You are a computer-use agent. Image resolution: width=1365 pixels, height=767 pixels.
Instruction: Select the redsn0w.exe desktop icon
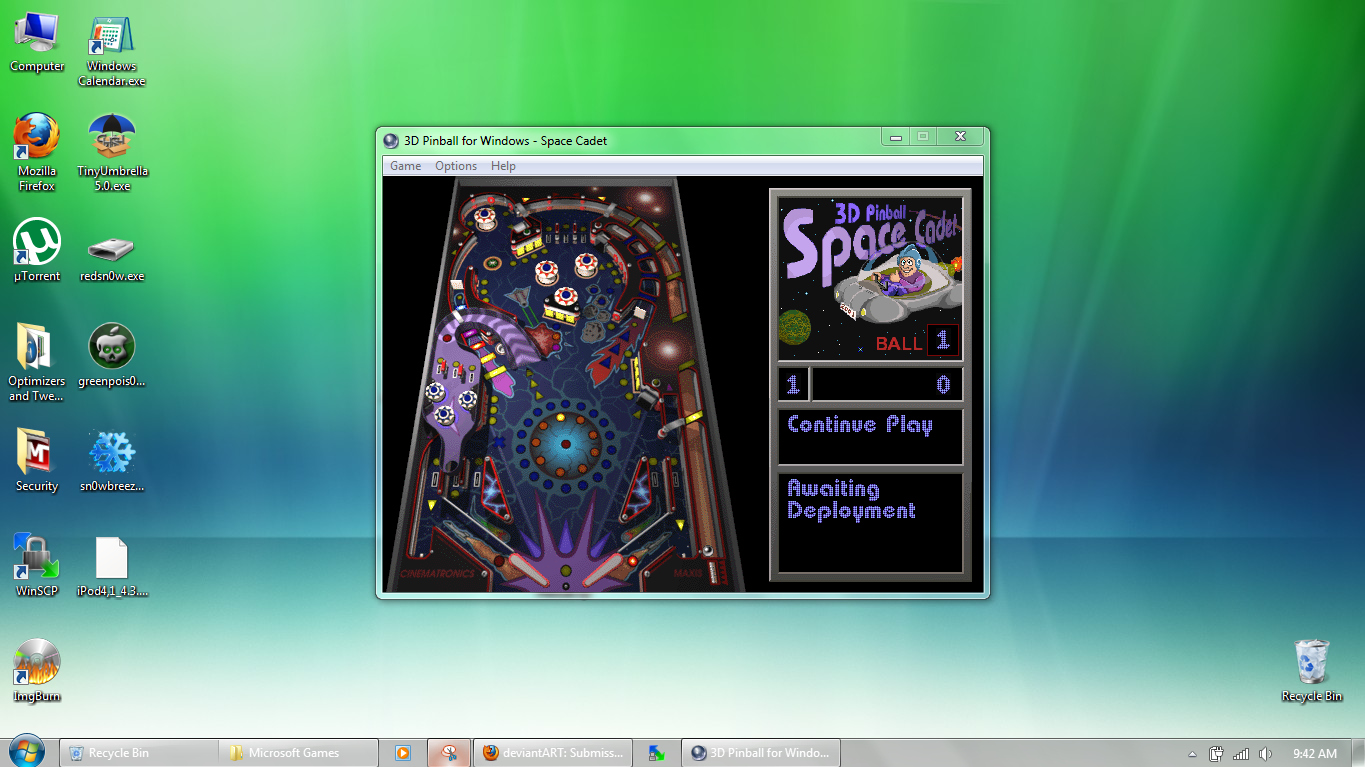(111, 257)
